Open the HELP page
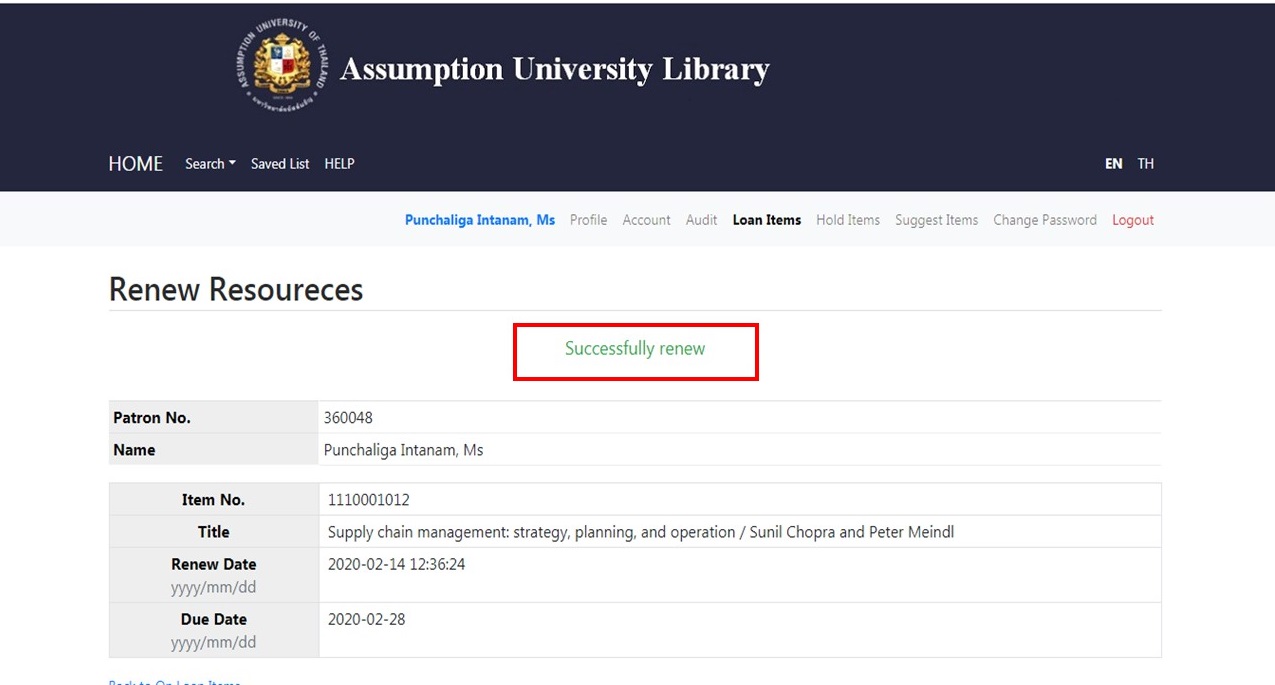 pos(339,164)
